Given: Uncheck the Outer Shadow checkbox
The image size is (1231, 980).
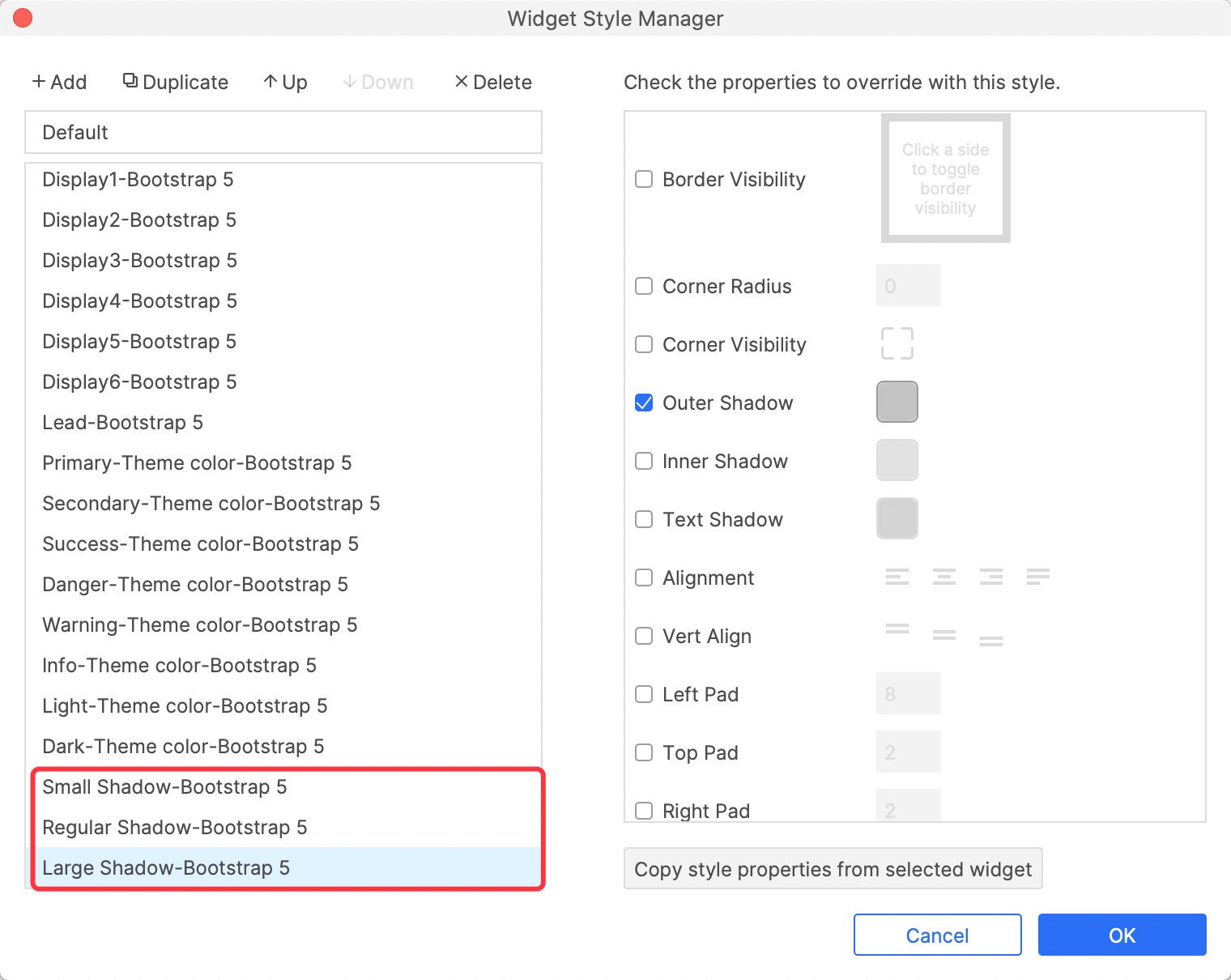Looking at the screenshot, I should click(644, 403).
